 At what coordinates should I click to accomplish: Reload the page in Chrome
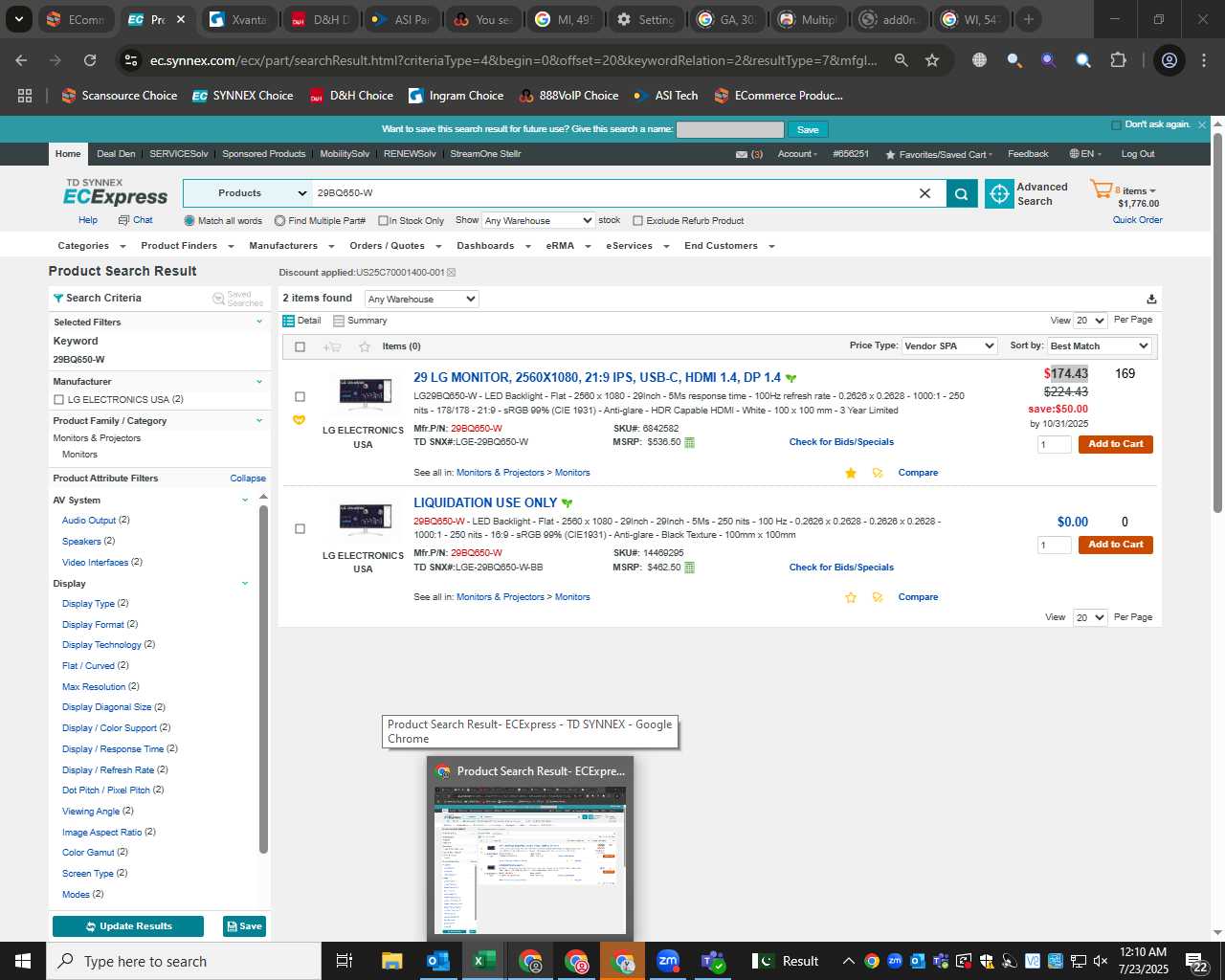pyautogui.click(x=90, y=60)
